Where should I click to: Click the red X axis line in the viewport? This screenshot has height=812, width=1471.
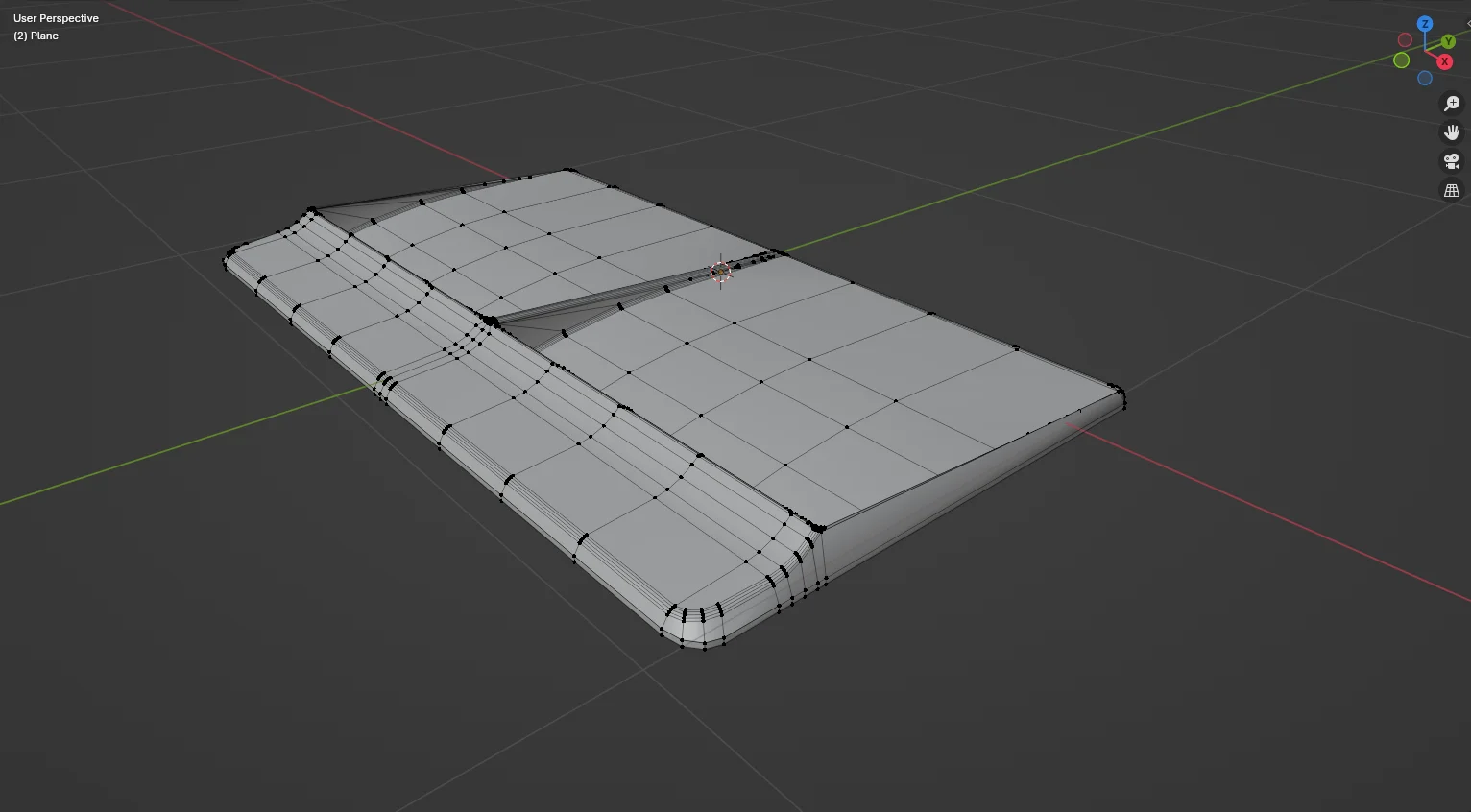click(x=1200, y=480)
